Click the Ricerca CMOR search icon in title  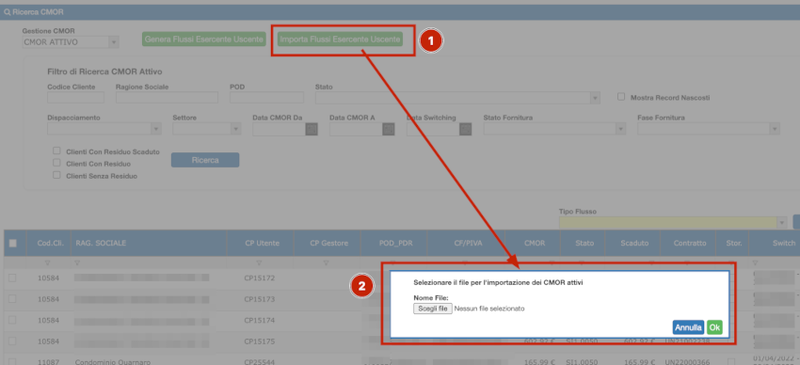tap(7, 11)
